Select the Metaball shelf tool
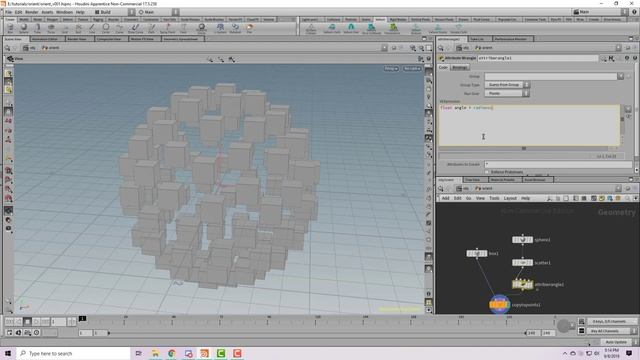 (235, 28)
